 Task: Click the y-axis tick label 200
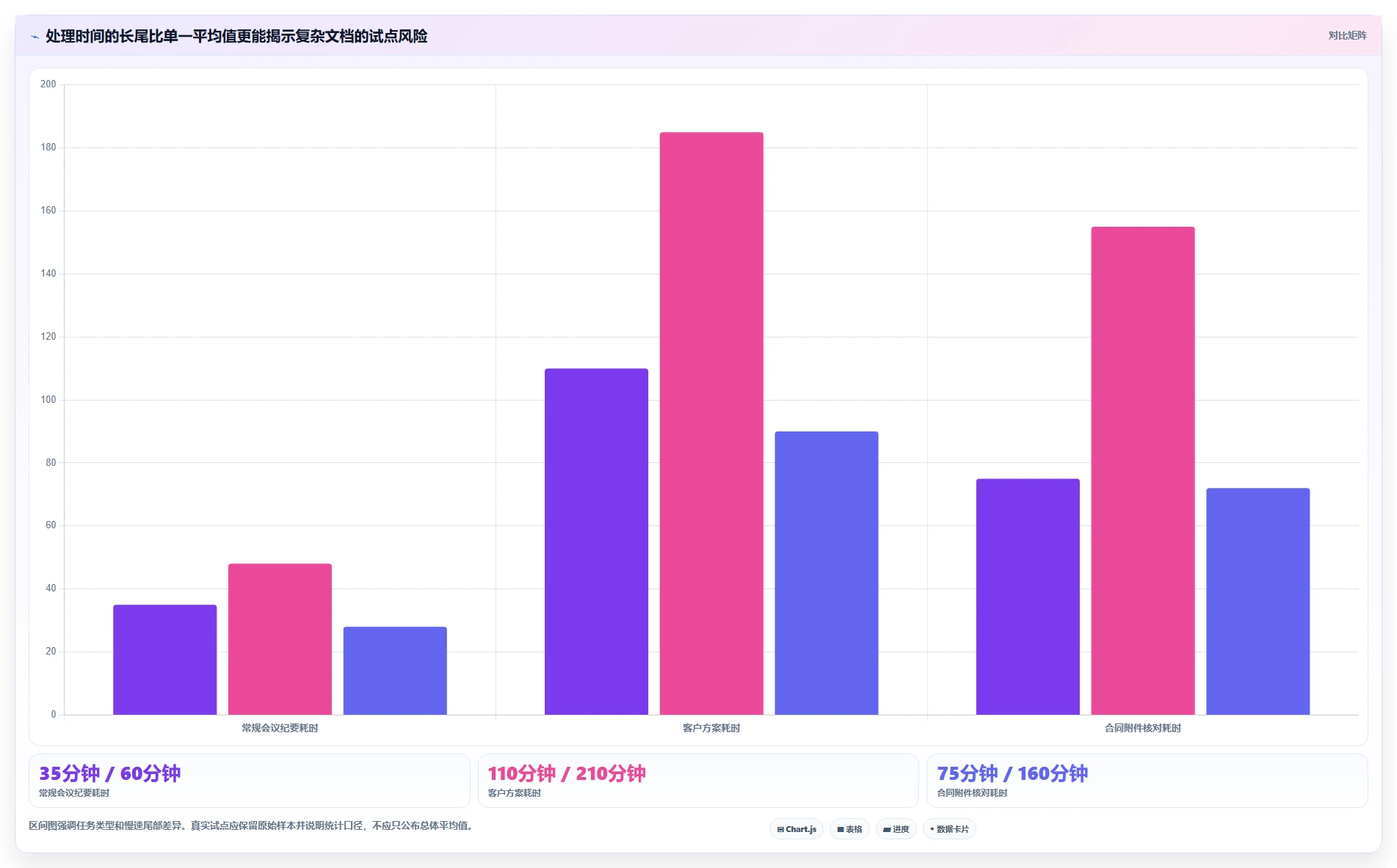pos(48,84)
